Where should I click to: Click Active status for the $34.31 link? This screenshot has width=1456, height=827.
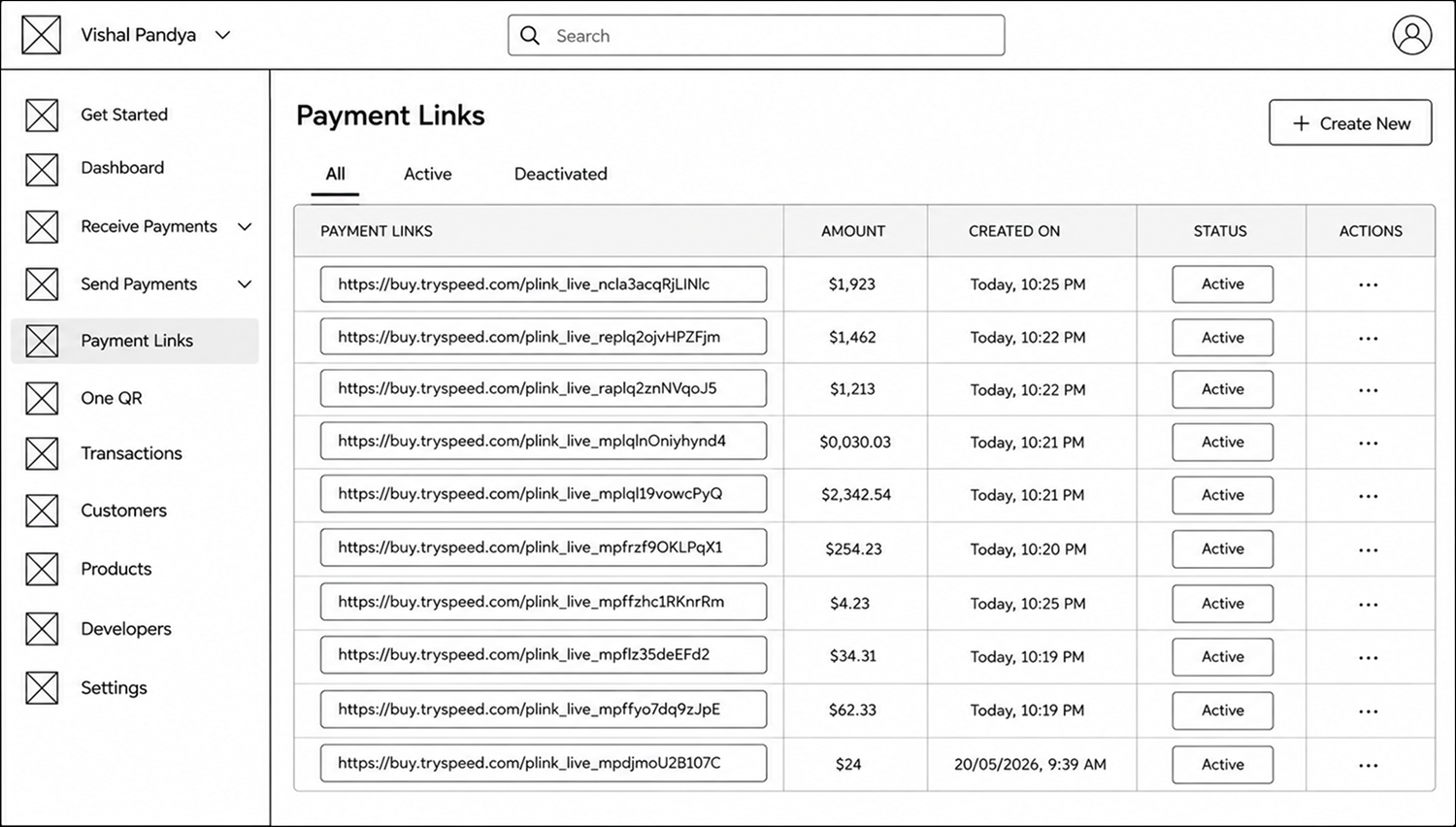click(x=1223, y=657)
